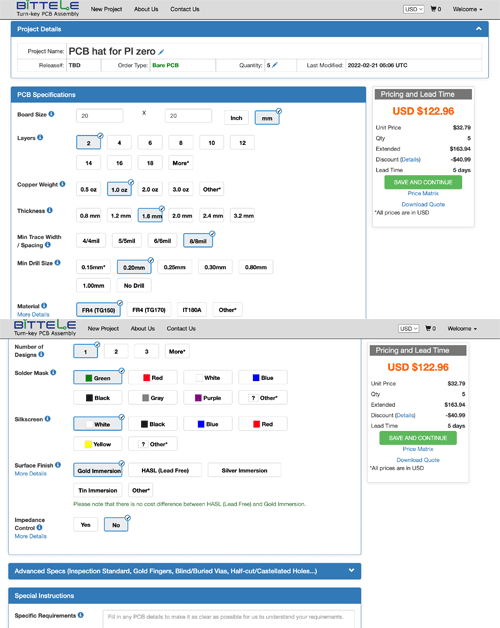The image size is (500, 628).
Task: Open Welcome user menu in top header
Action: 467,9
